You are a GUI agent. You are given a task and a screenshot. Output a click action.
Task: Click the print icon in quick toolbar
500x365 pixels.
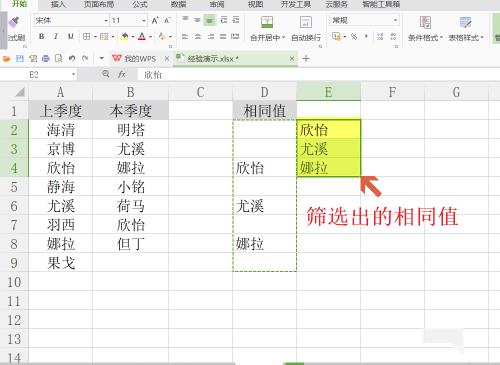[46, 59]
